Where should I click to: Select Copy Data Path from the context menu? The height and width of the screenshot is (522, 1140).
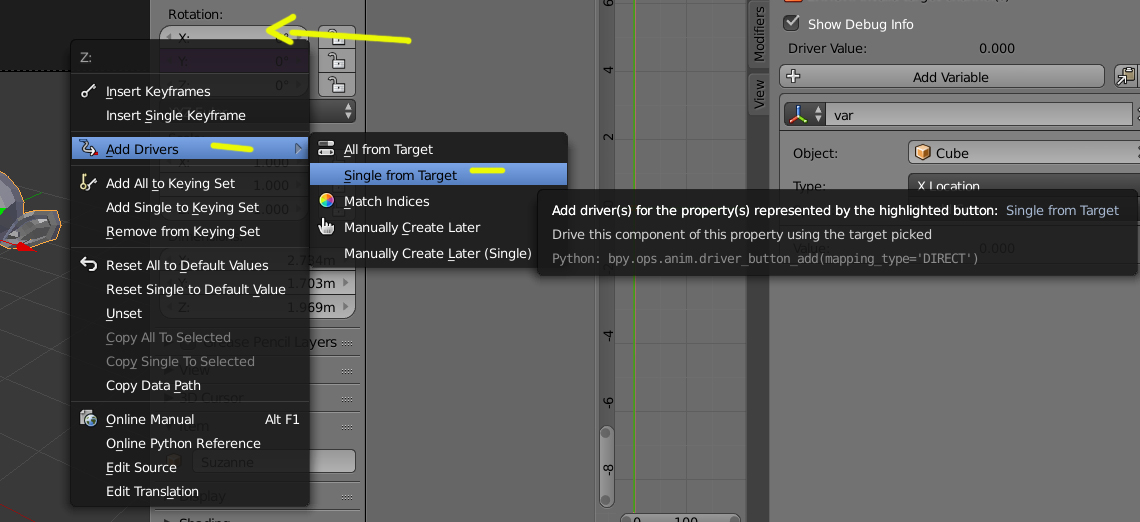[x=153, y=385]
